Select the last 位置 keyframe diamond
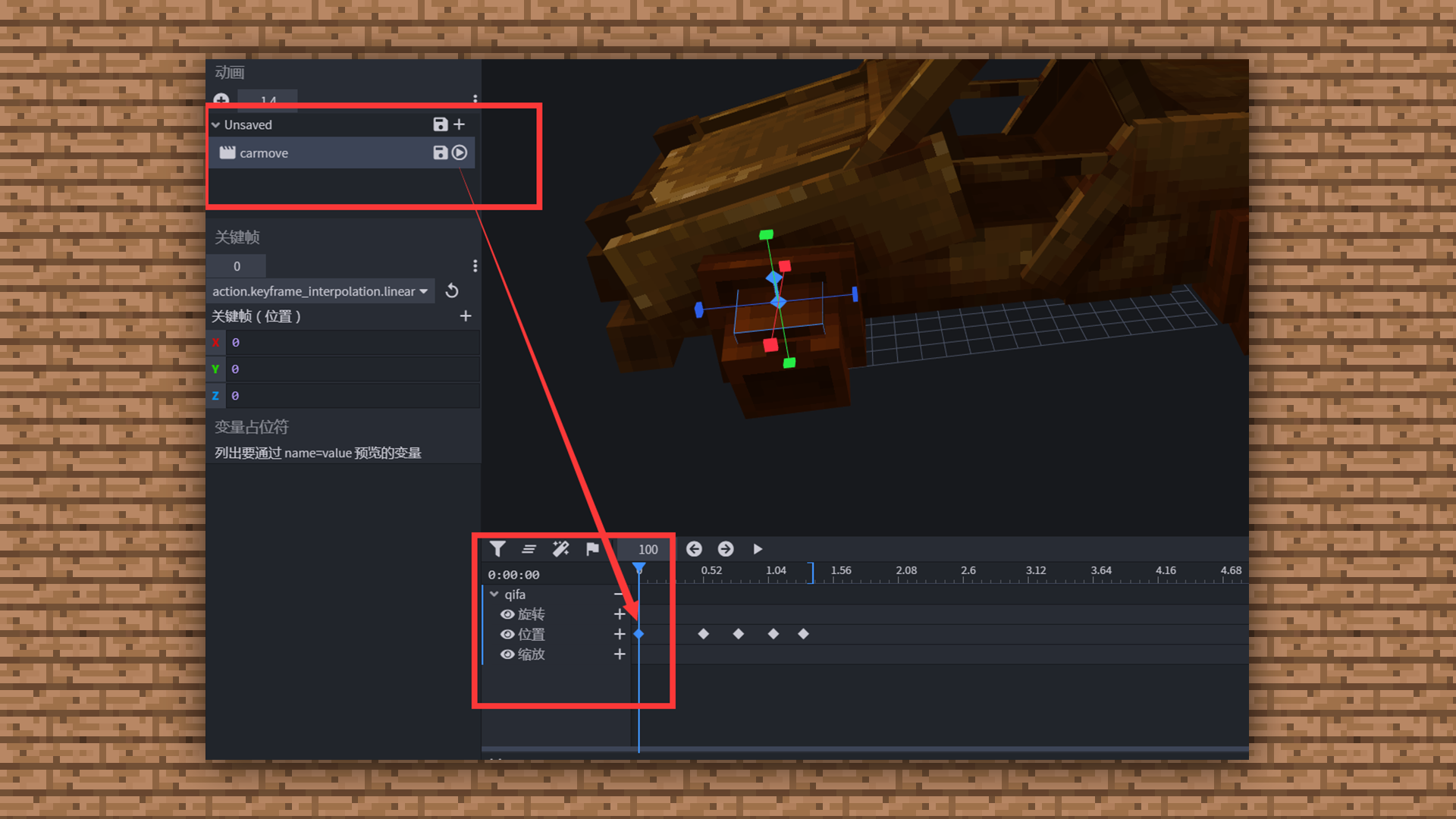Screen dimensions: 1456x819 804,634
